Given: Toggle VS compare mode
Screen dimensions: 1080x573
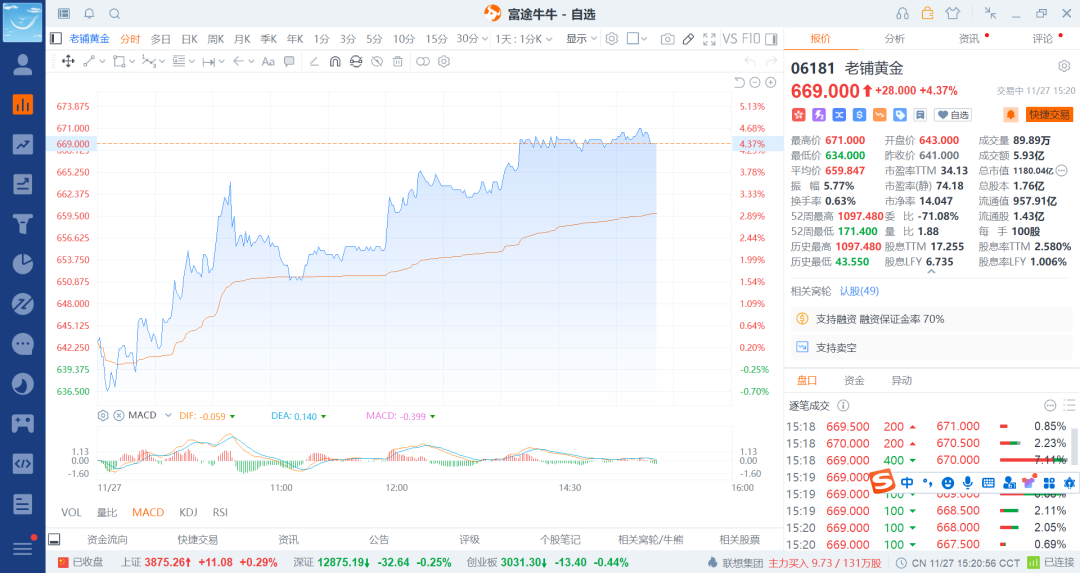Looking at the screenshot, I should pyautogui.click(x=729, y=39).
